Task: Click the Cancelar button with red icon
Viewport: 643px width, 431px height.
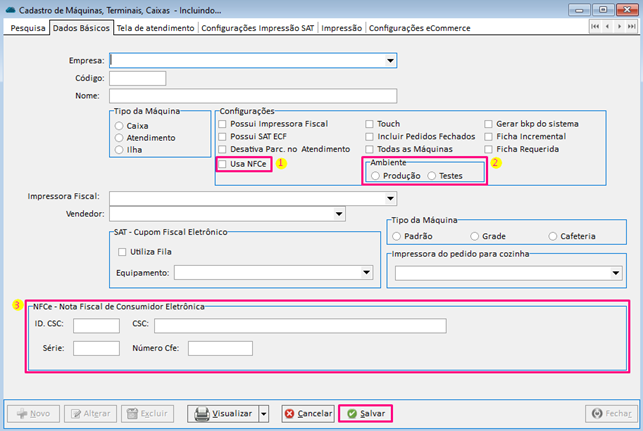Action: point(308,413)
